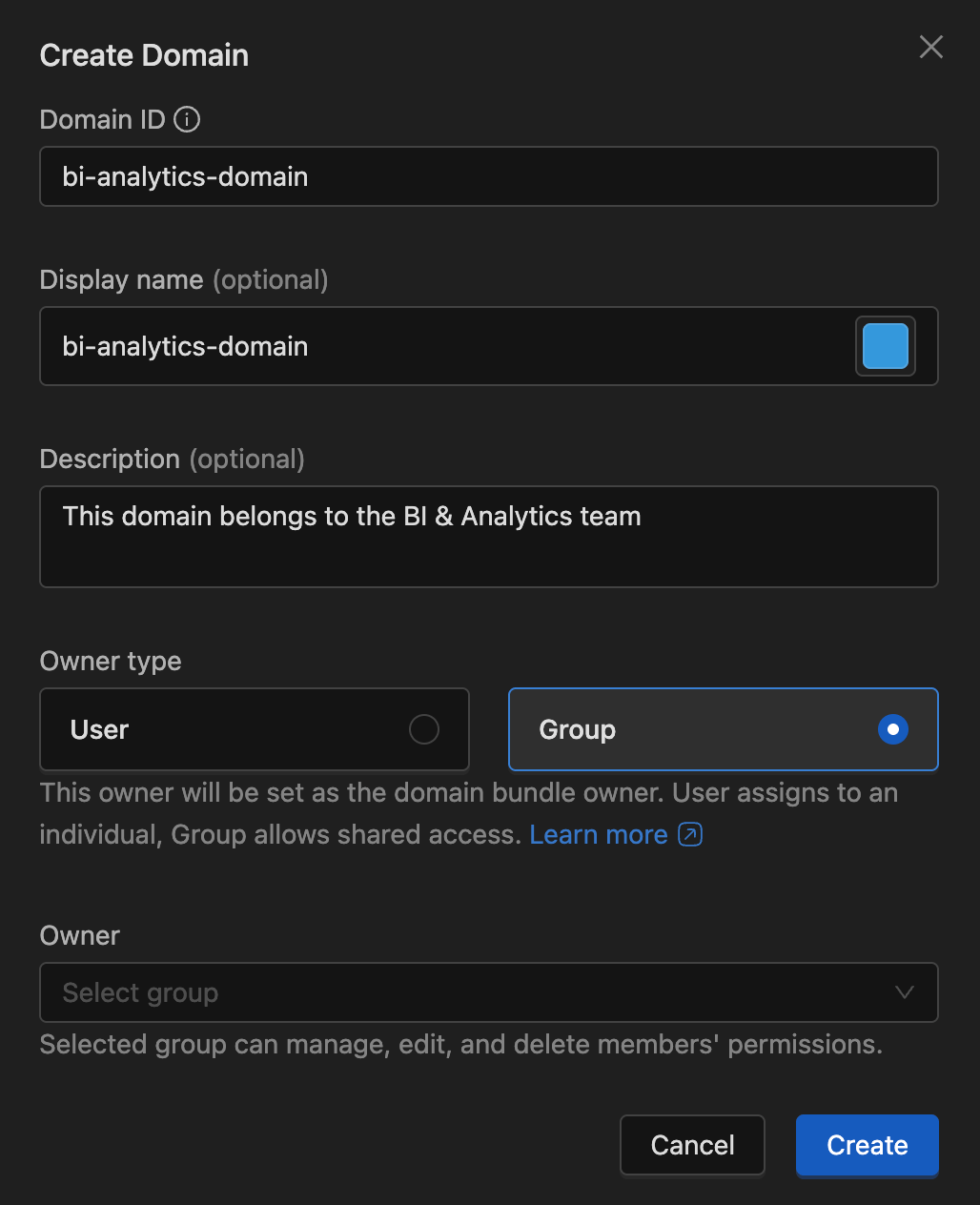Dismiss the dialog via the X icon

click(x=930, y=47)
